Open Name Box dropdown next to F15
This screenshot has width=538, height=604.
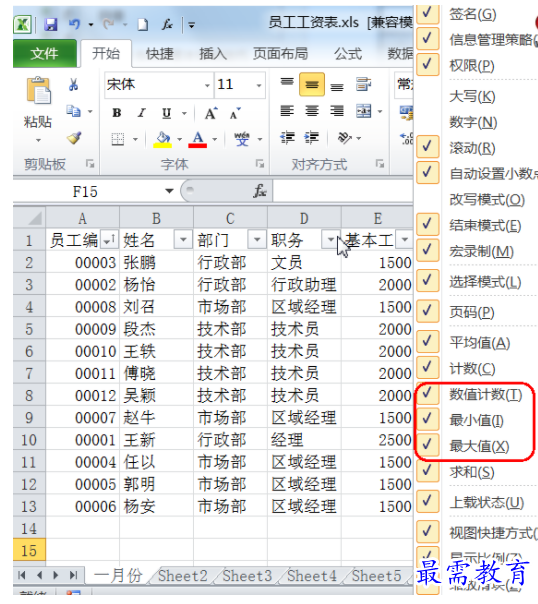(x=169, y=191)
